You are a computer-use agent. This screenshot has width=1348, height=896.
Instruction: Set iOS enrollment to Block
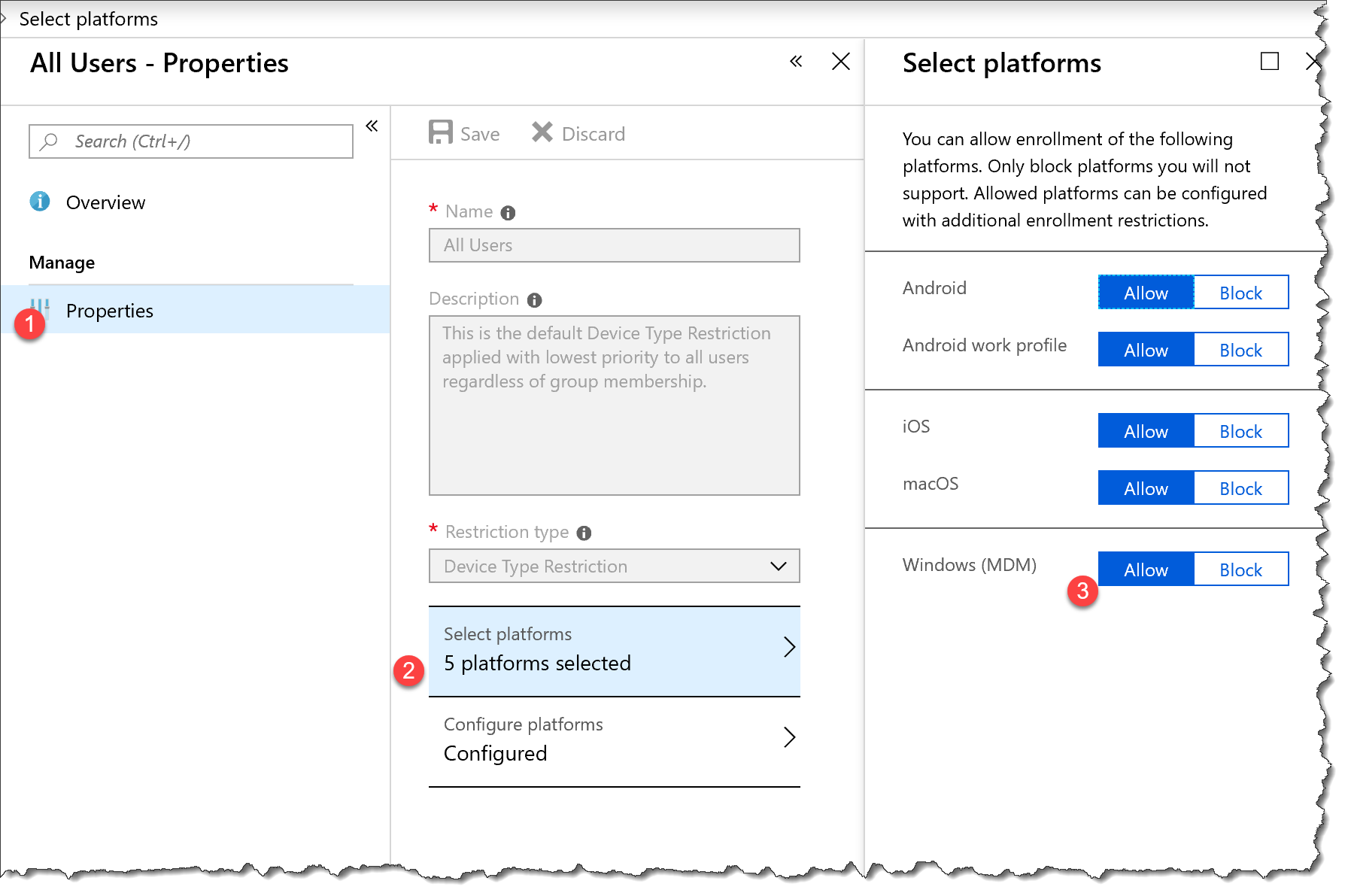pyautogui.click(x=1240, y=431)
